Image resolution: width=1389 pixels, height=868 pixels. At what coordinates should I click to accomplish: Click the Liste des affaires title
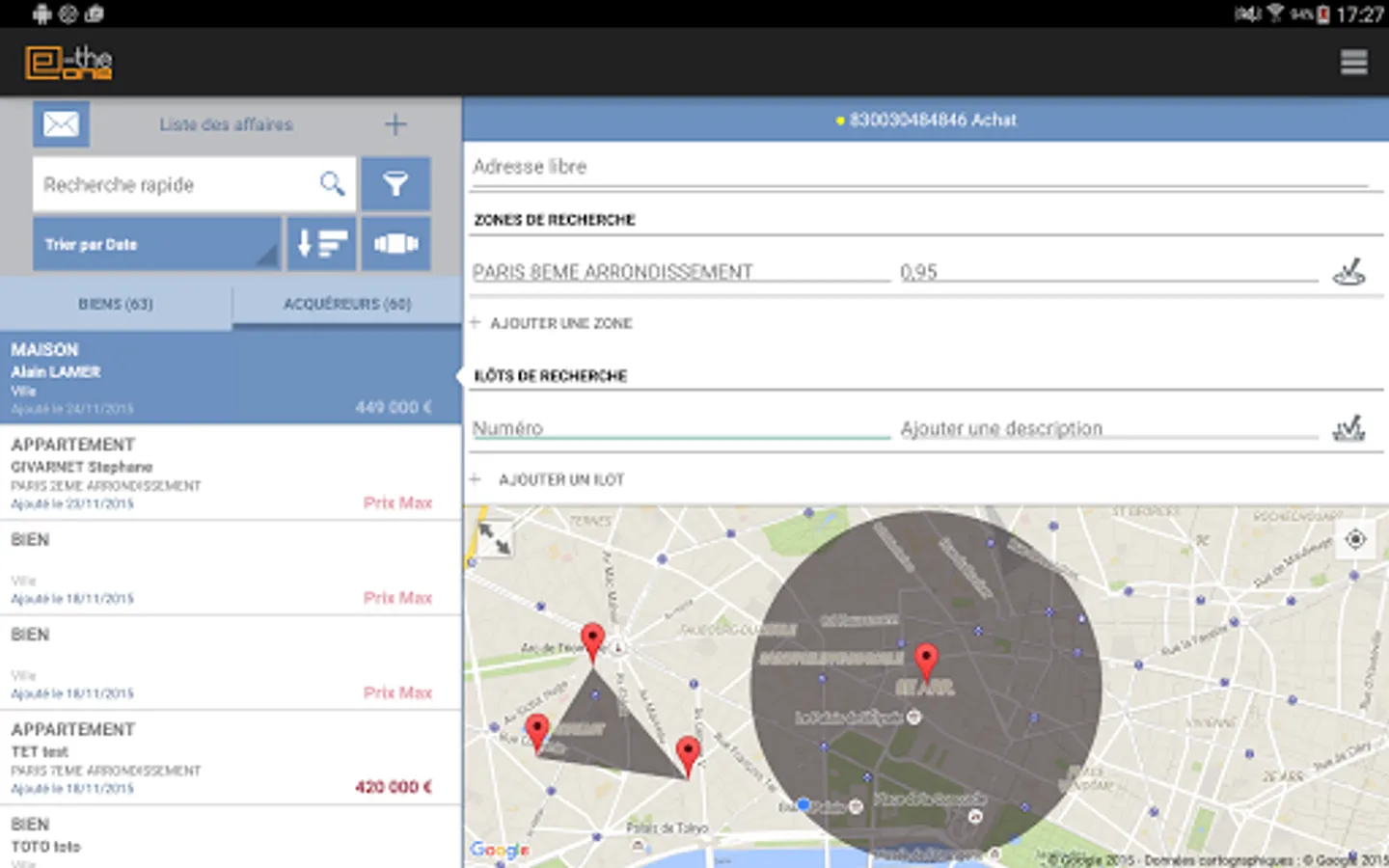(x=227, y=124)
